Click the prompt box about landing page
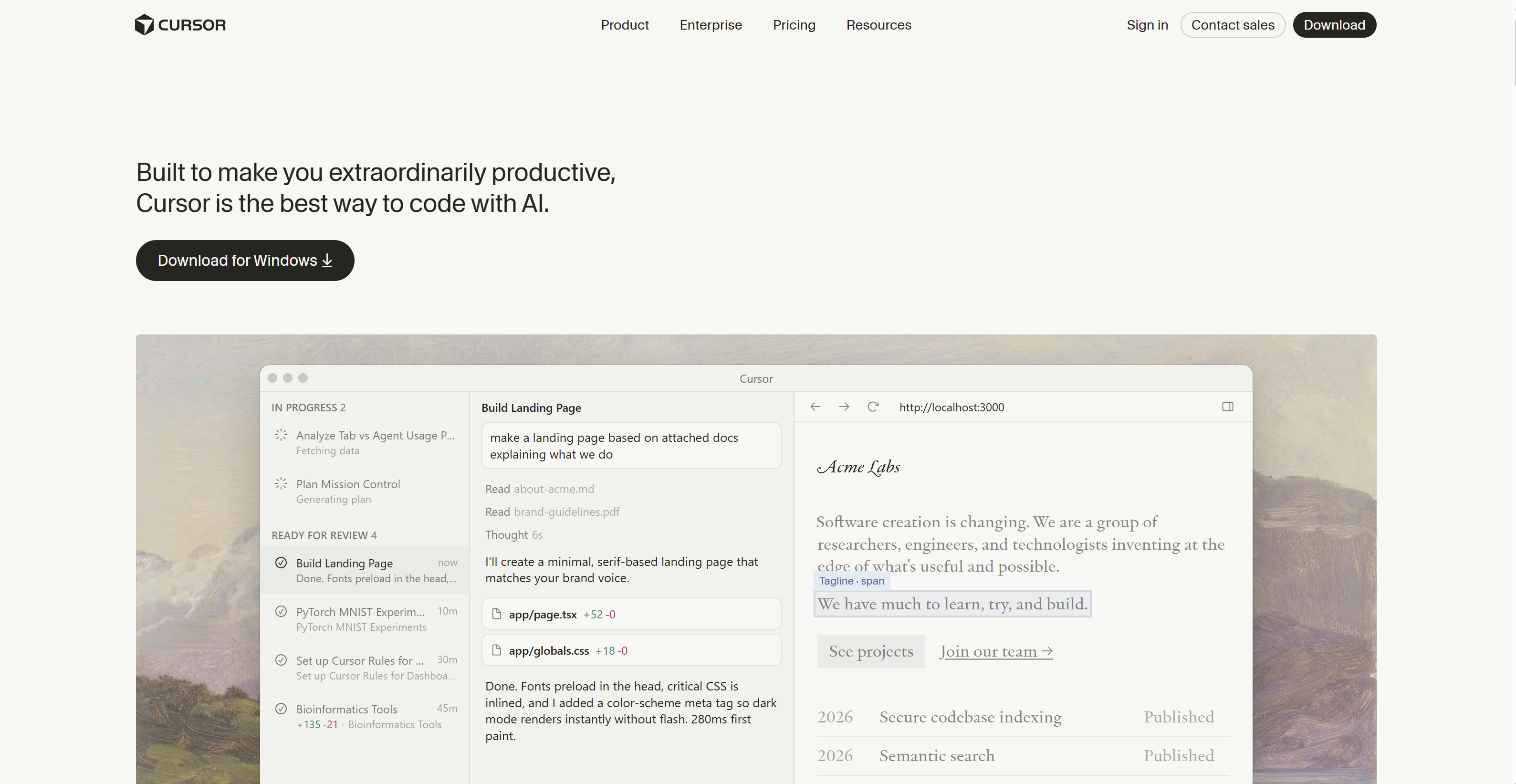This screenshot has height=784, width=1516. pyautogui.click(x=631, y=446)
